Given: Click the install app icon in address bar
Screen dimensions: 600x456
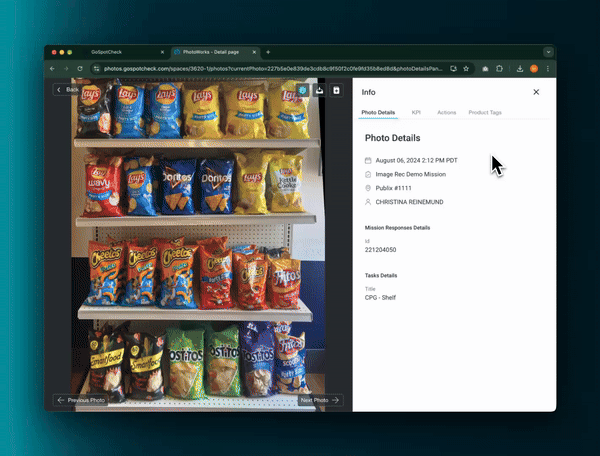Looking at the screenshot, I should click(453, 69).
